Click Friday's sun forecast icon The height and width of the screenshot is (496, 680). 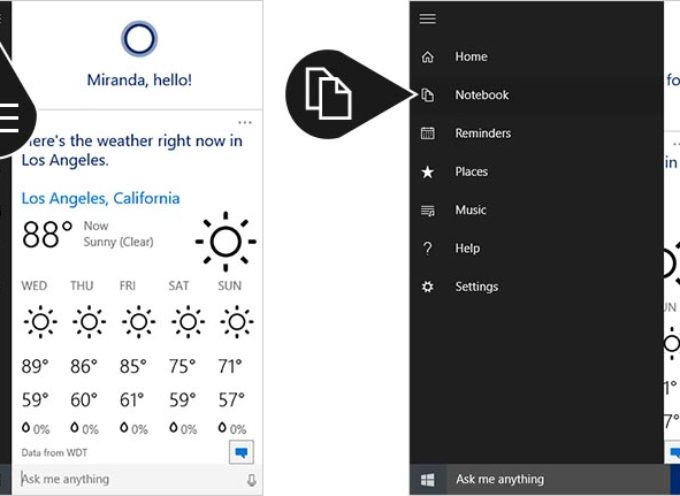coord(139,322)
